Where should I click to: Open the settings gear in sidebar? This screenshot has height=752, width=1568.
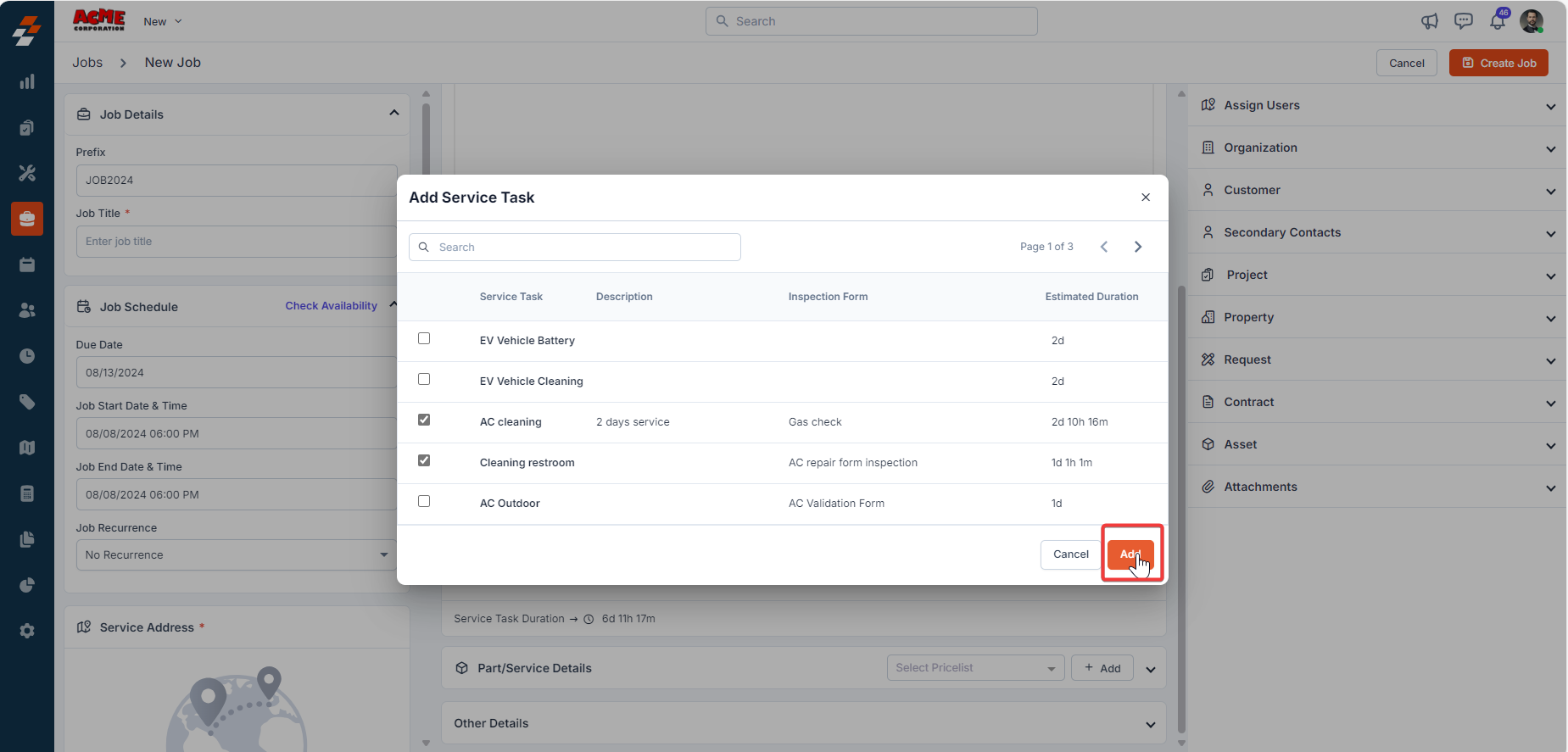click(27, 631)
